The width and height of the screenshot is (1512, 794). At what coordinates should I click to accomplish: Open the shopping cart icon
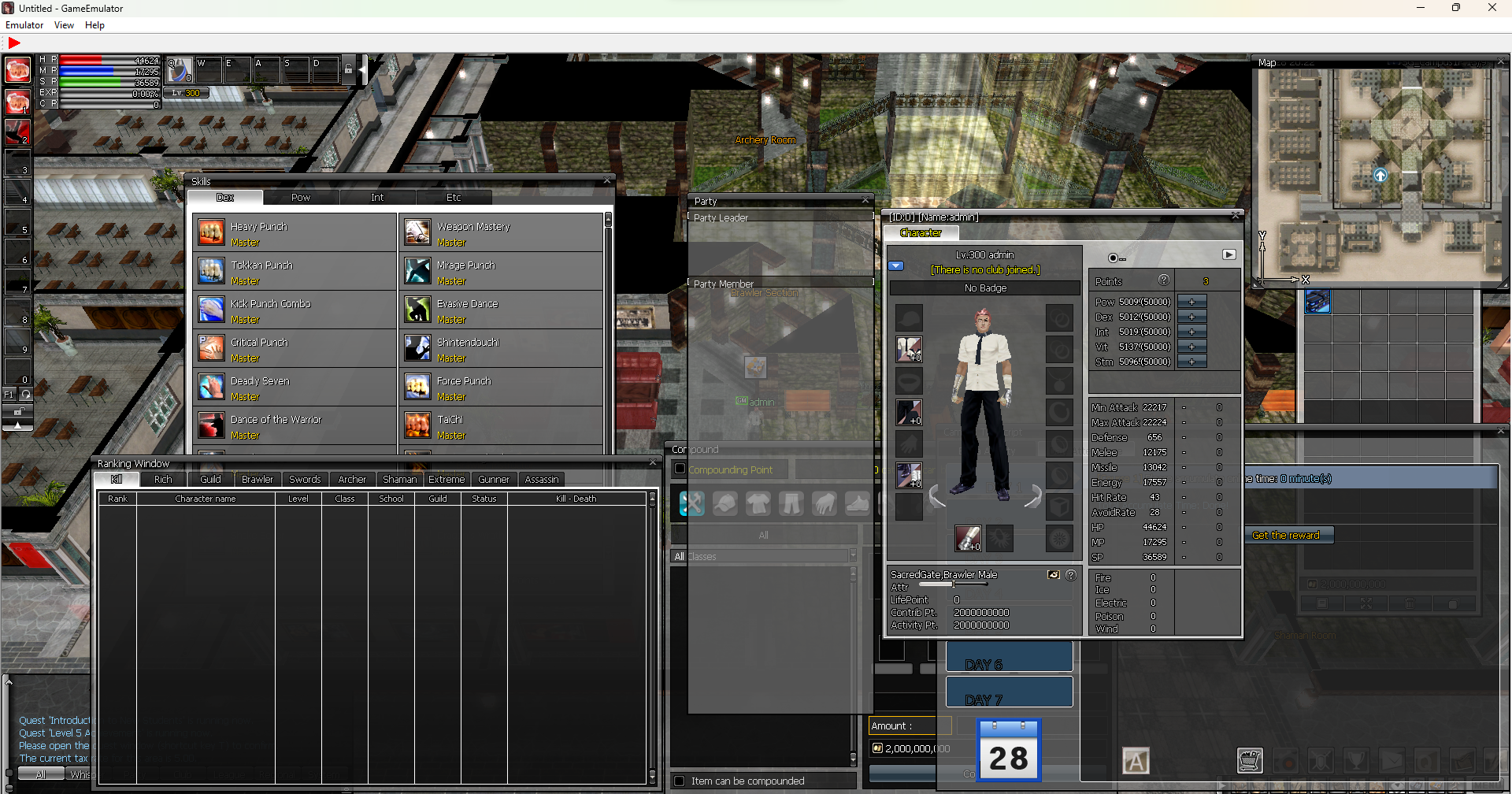[x=1250, y=760]
